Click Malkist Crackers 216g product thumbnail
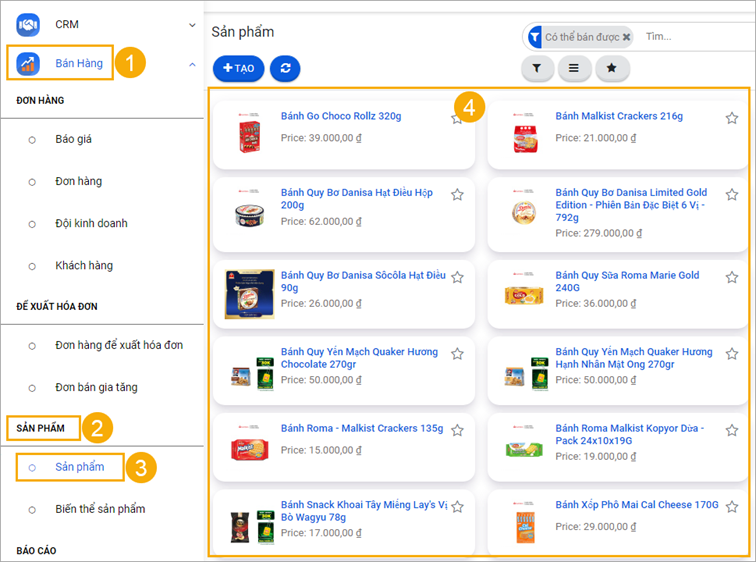The width and height of the screenshot is (756, 562). [525, 134]
